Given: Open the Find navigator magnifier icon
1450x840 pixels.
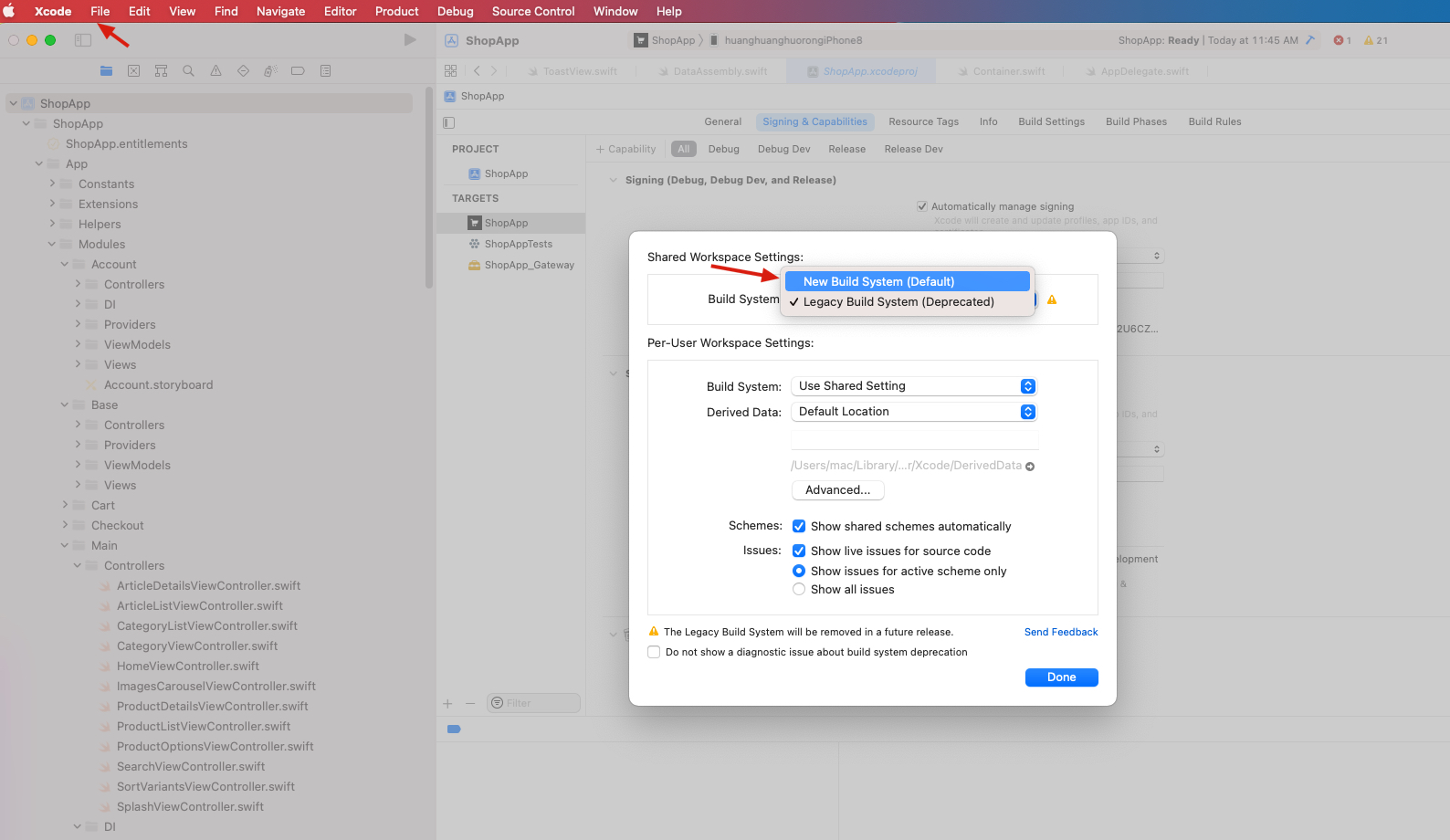Looking at the screenshot, I should point(188,71).
